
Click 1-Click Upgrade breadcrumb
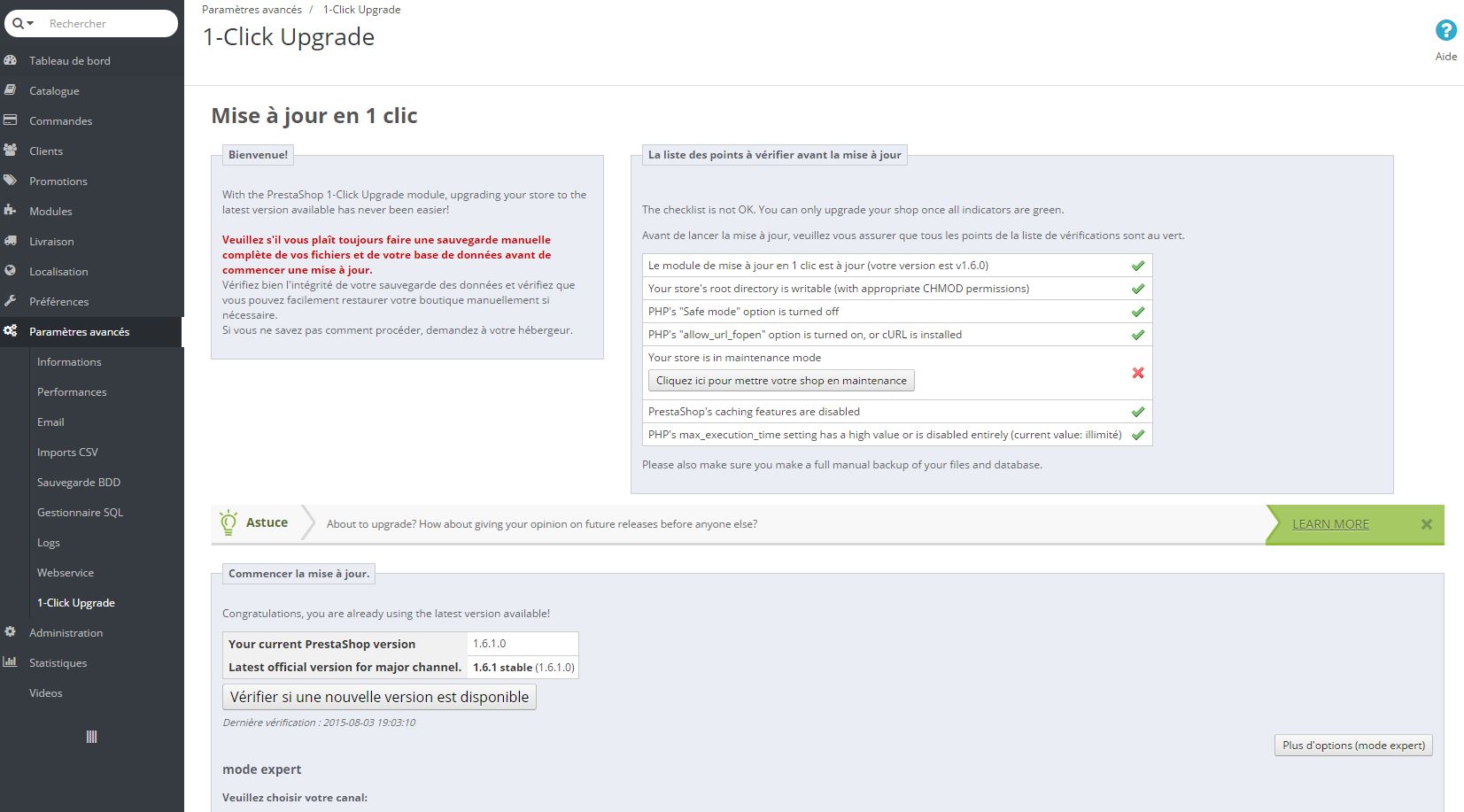tap(361, 10)
